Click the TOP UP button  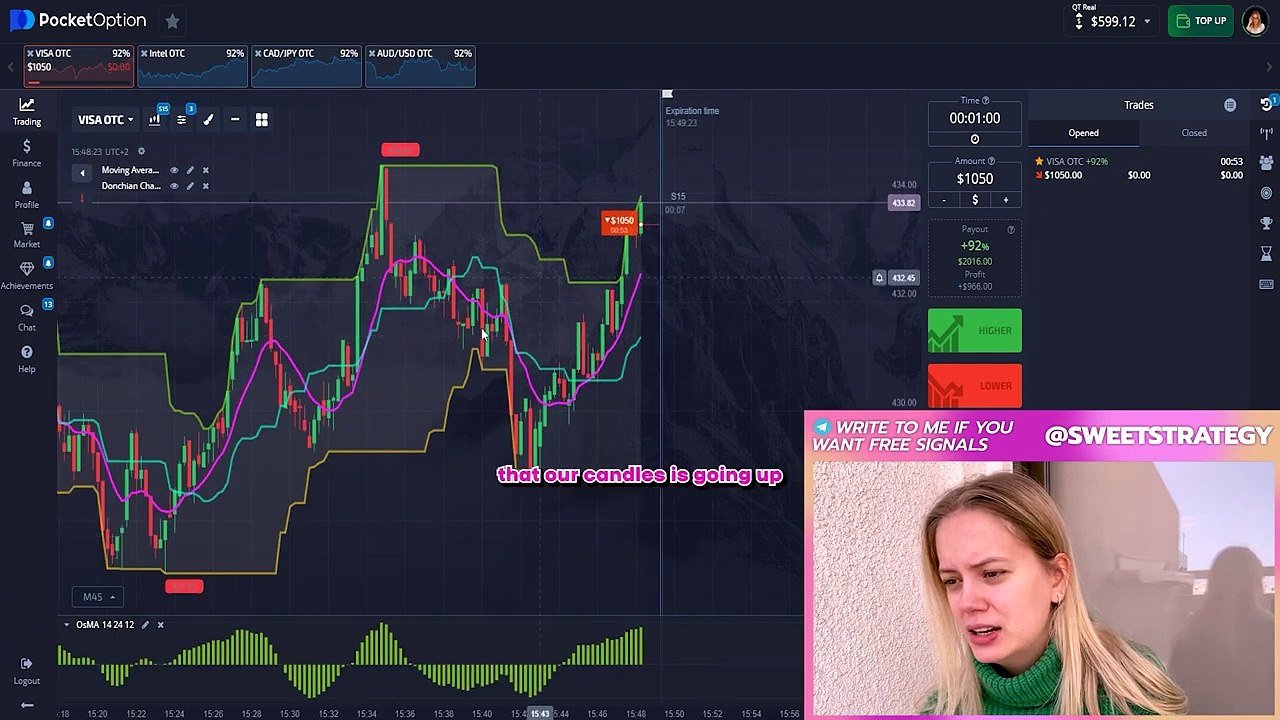(1201, 21)
